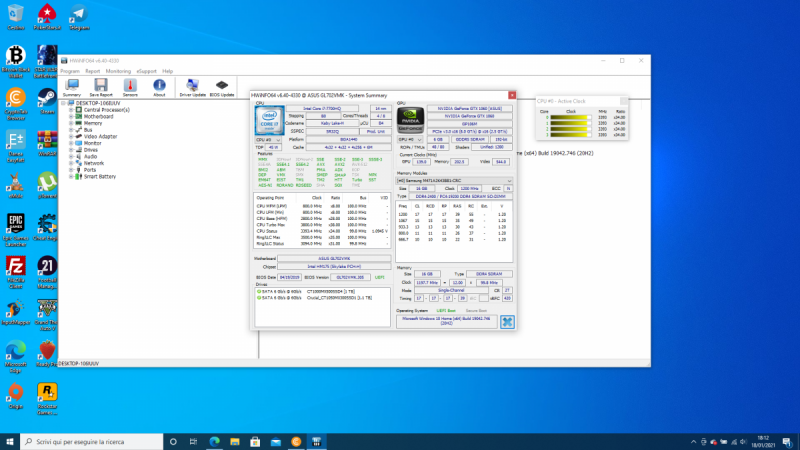Click the Summary toolbar icon

[72, 86]
